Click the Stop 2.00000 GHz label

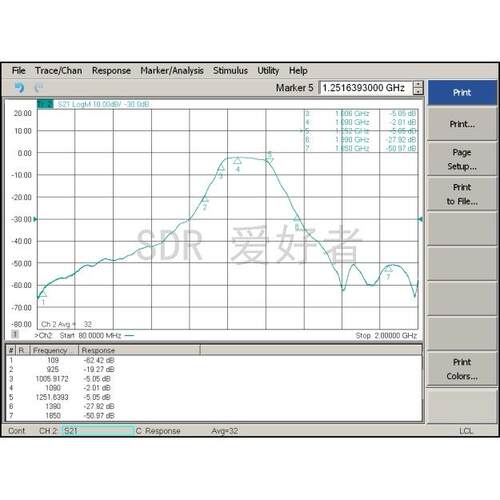(386, 335)
